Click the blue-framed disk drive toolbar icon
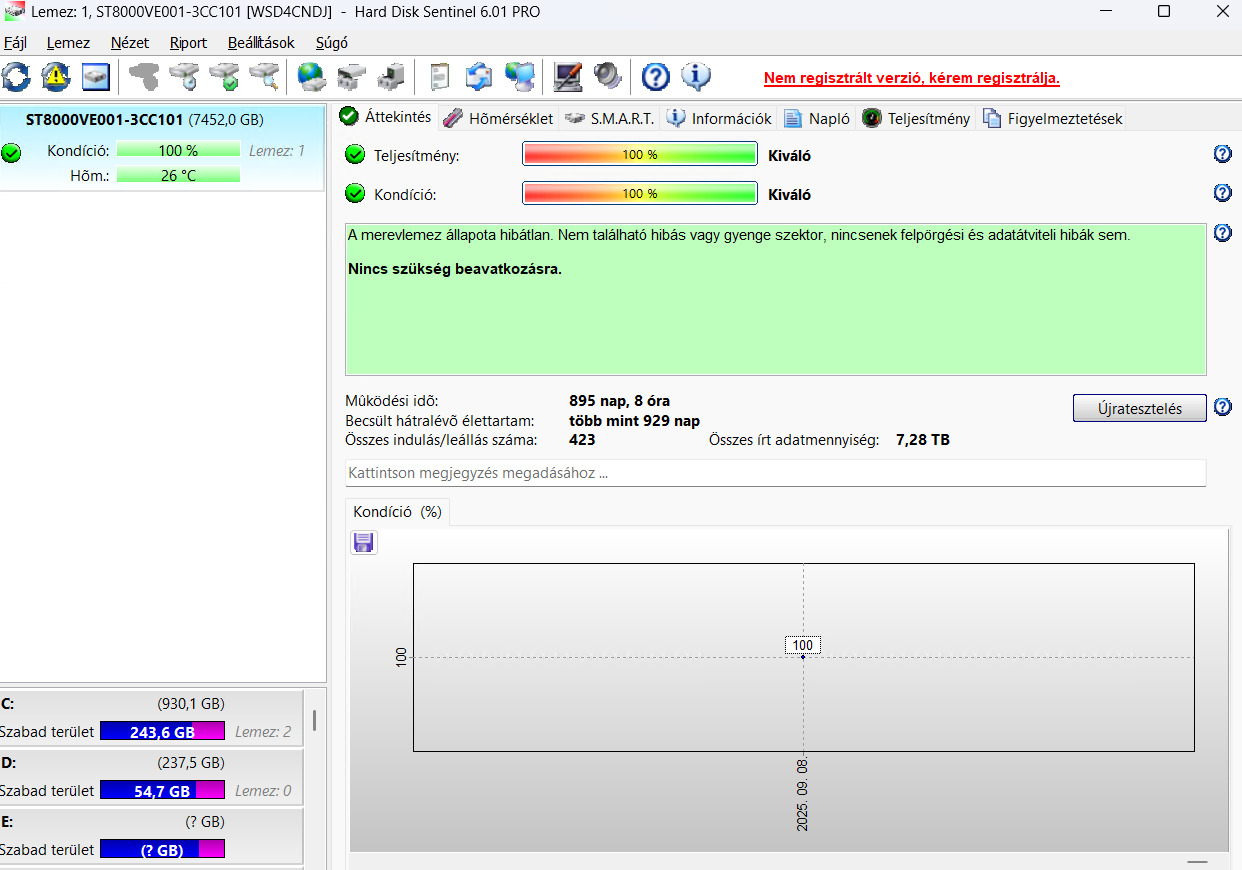 (95, 76)
